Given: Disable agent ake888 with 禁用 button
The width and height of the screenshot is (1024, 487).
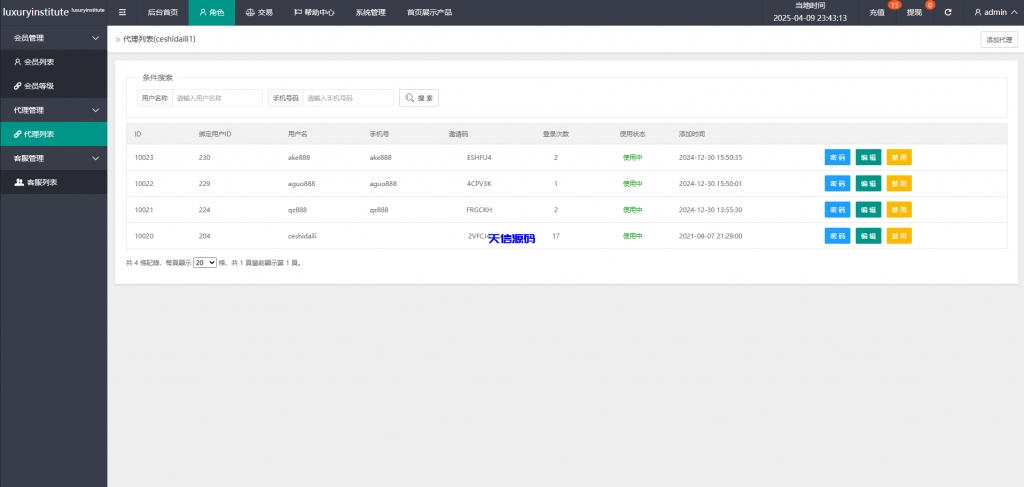Looking at the screenshot, I should point(899,157).
